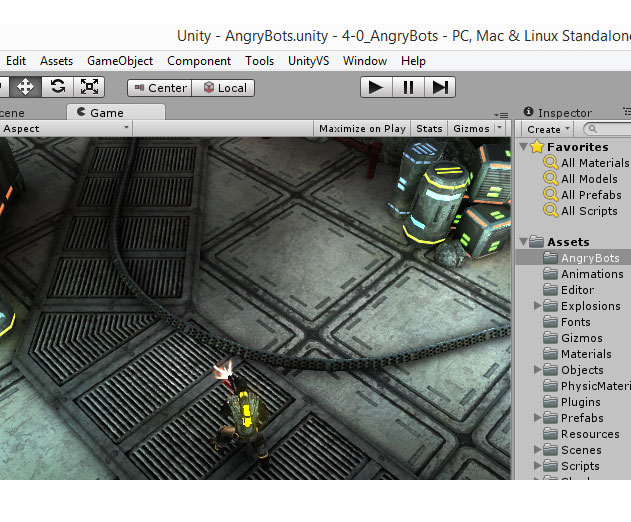Switch to the Inspector tab
The width and height of the screenshot is (631, 522).
click(557, 113)
